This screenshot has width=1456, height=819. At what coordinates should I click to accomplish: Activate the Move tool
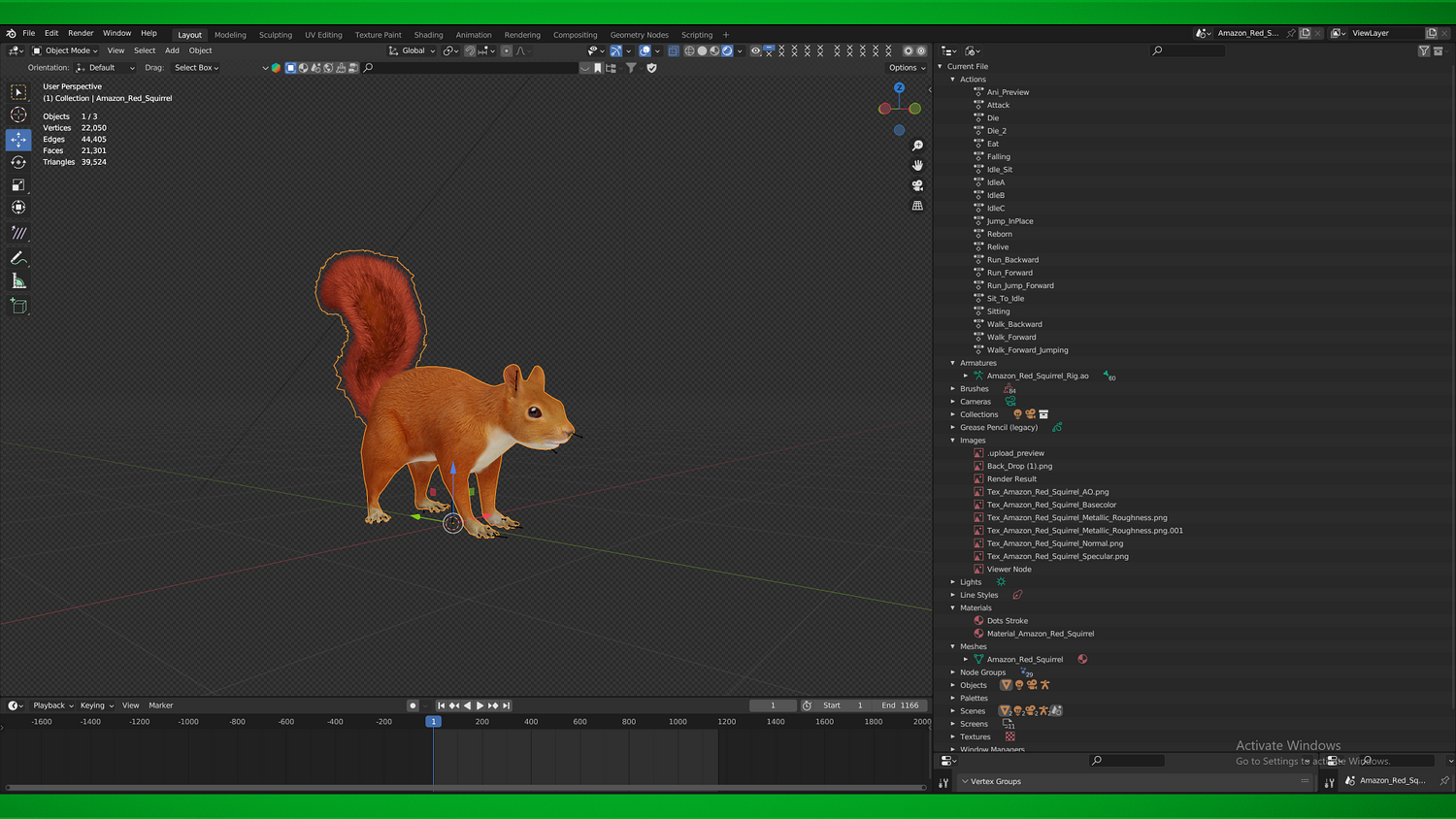pyautogui.click(x=18, y=140)
